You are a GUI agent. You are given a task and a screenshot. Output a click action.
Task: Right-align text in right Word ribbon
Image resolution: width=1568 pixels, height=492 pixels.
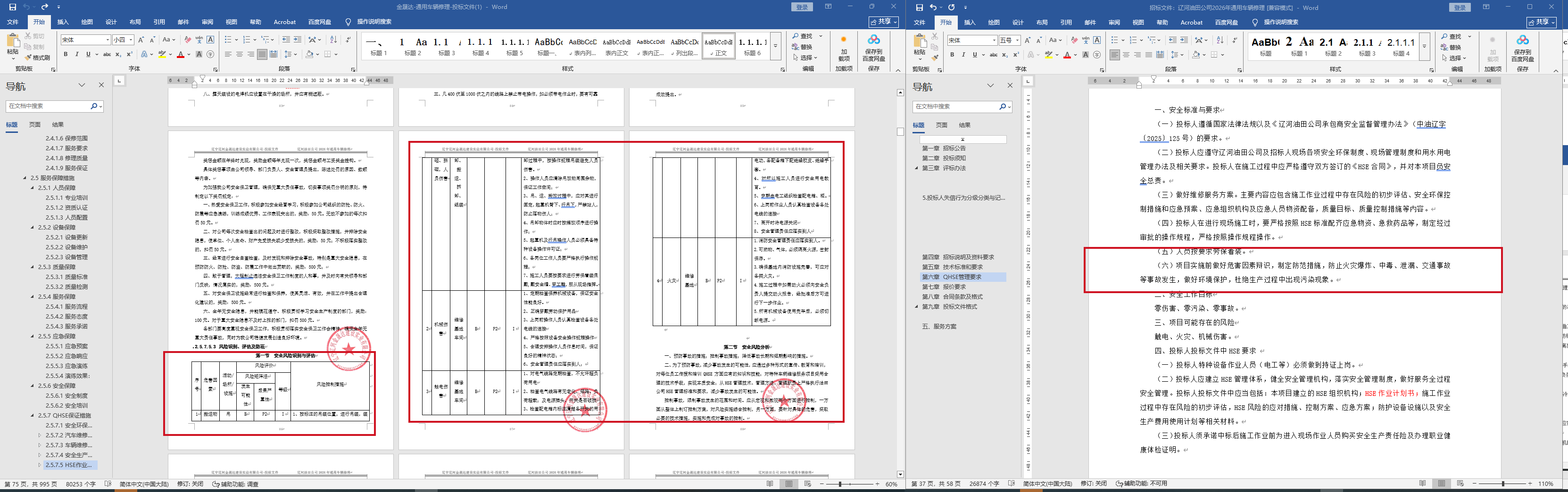(x=1137, y=55)
